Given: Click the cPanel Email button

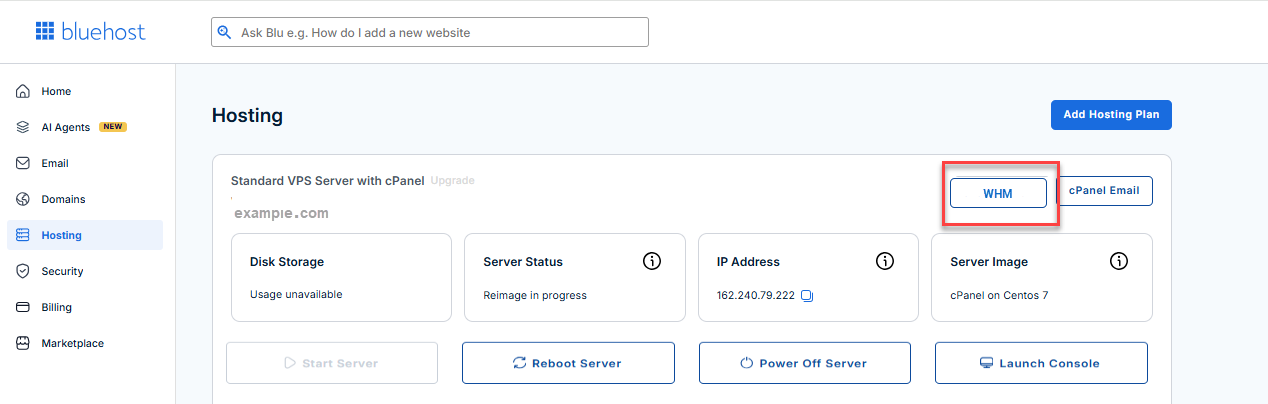Looking at the screenshot, I should pyautogui.click(x=1104, y=191).
